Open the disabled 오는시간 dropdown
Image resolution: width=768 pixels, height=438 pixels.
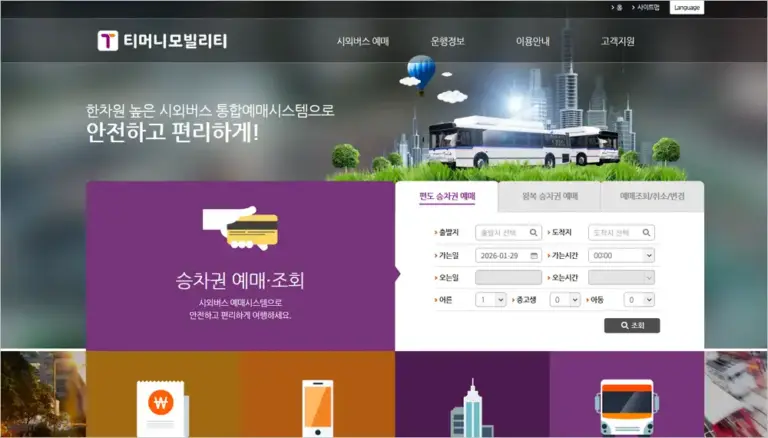point(622,278)
